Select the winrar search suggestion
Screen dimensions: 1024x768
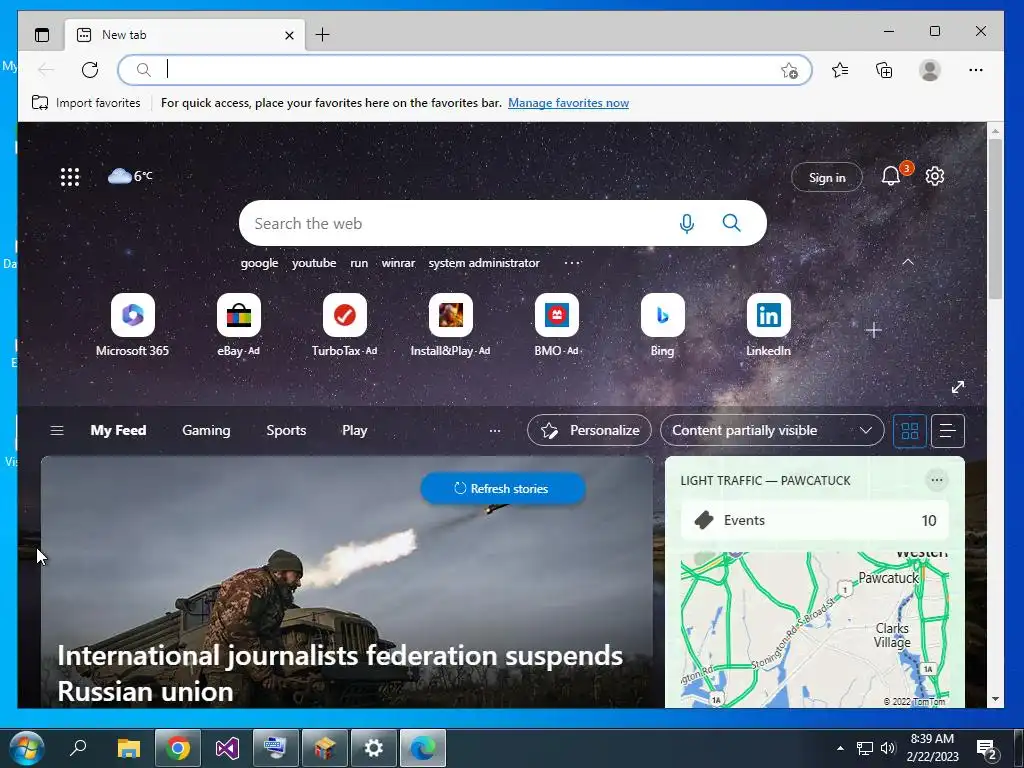(398, 263)
